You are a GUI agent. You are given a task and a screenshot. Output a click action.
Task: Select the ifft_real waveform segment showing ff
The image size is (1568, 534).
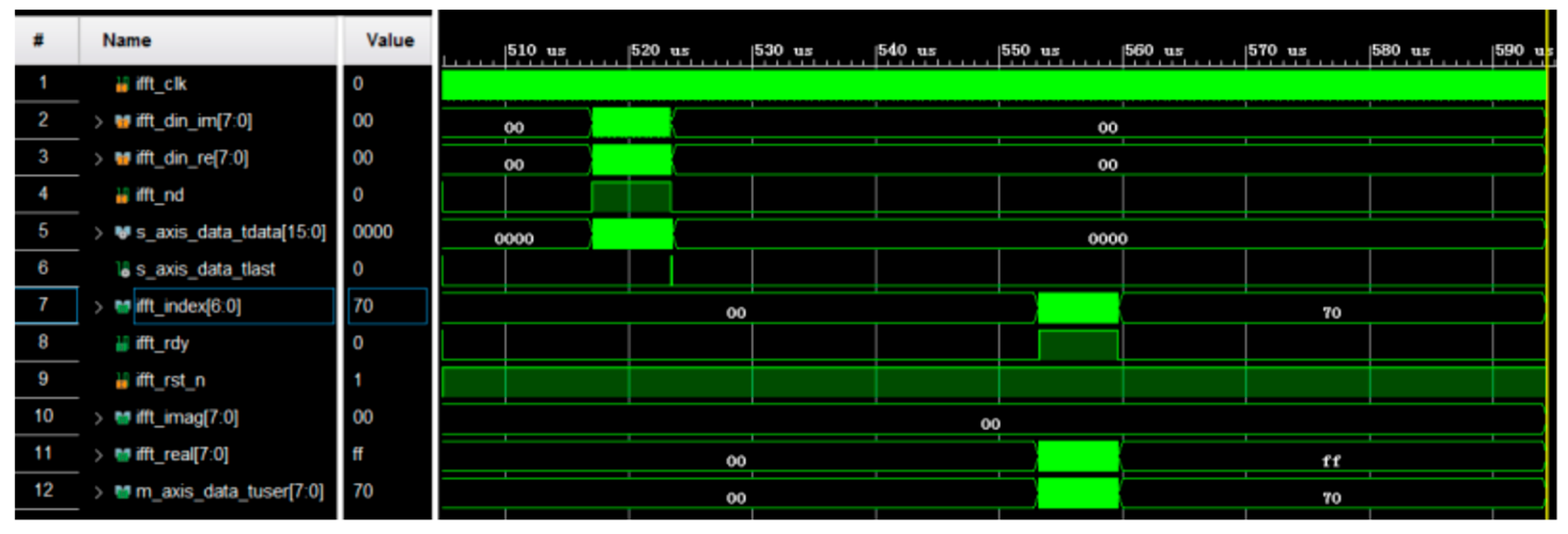pyautogui.click(x=1331, y=460)
